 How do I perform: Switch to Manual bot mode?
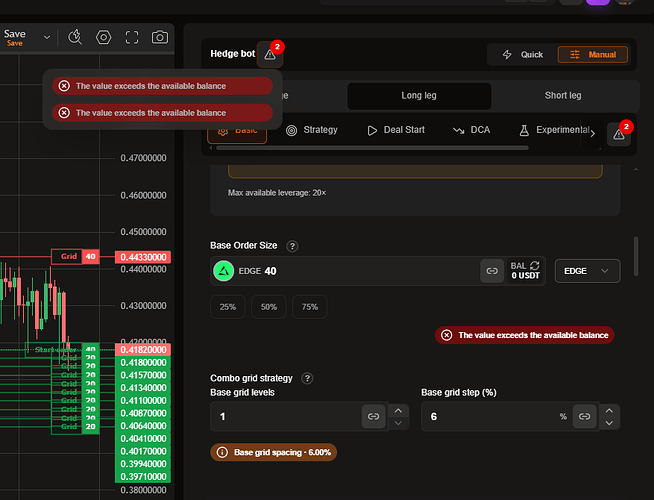[593, 55]
